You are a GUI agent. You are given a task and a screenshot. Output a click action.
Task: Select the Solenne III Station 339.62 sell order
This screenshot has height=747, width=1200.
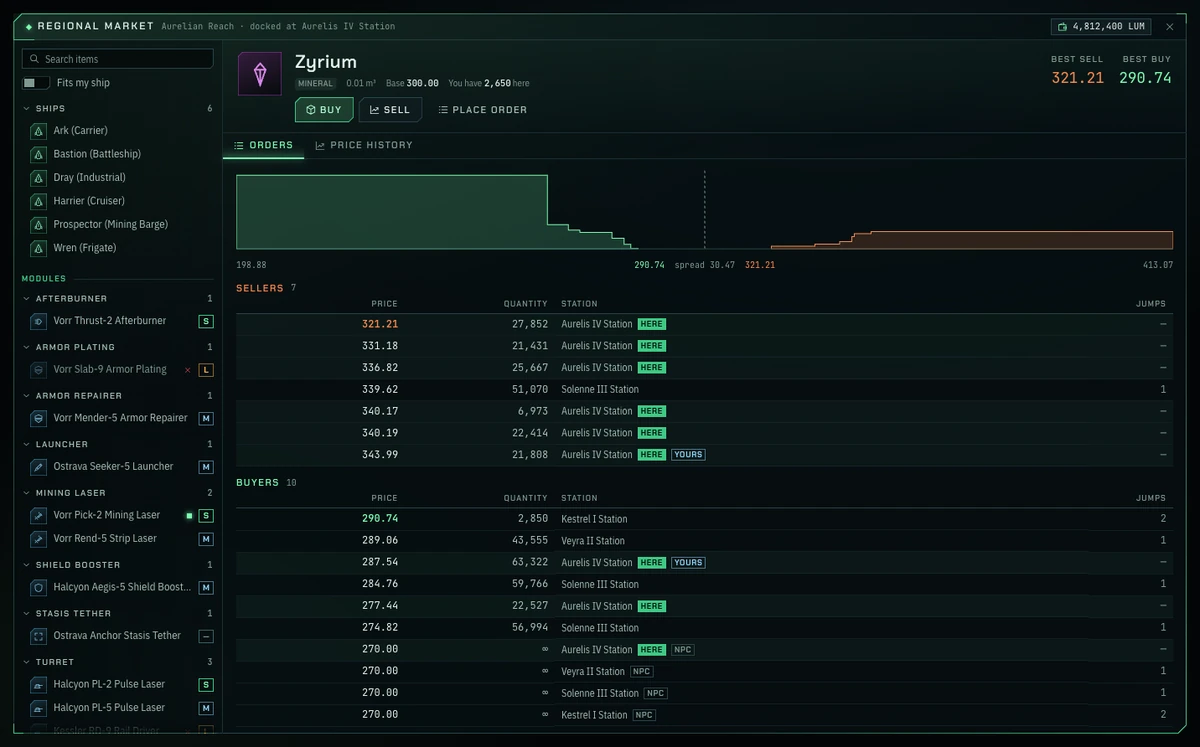pos(704,390)
